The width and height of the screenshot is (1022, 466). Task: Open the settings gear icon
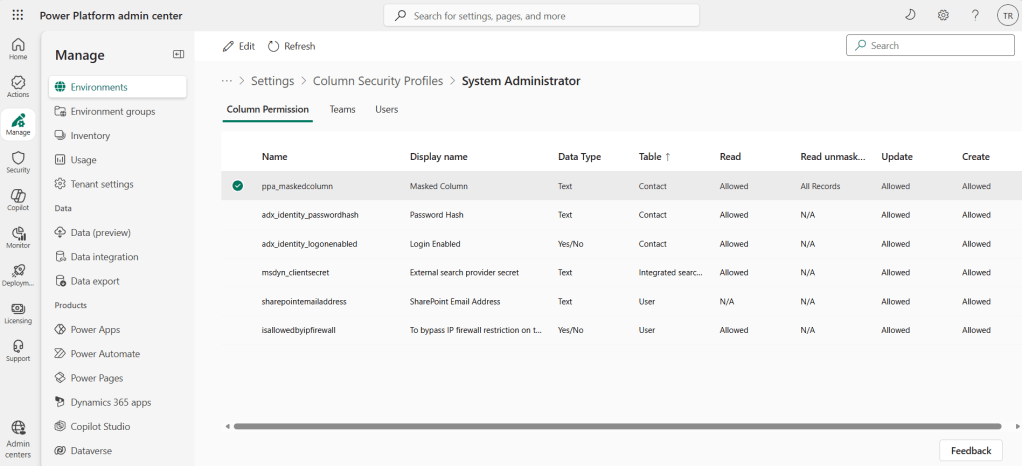(943, 16)
